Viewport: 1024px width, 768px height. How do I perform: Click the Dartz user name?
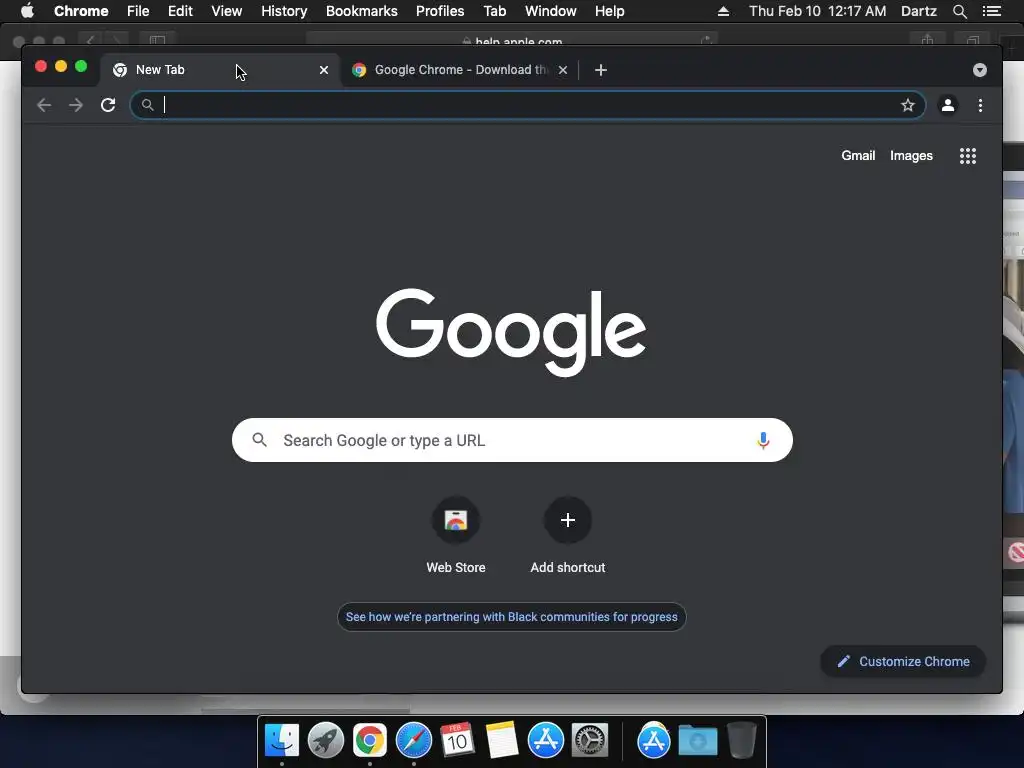[918, 11]
